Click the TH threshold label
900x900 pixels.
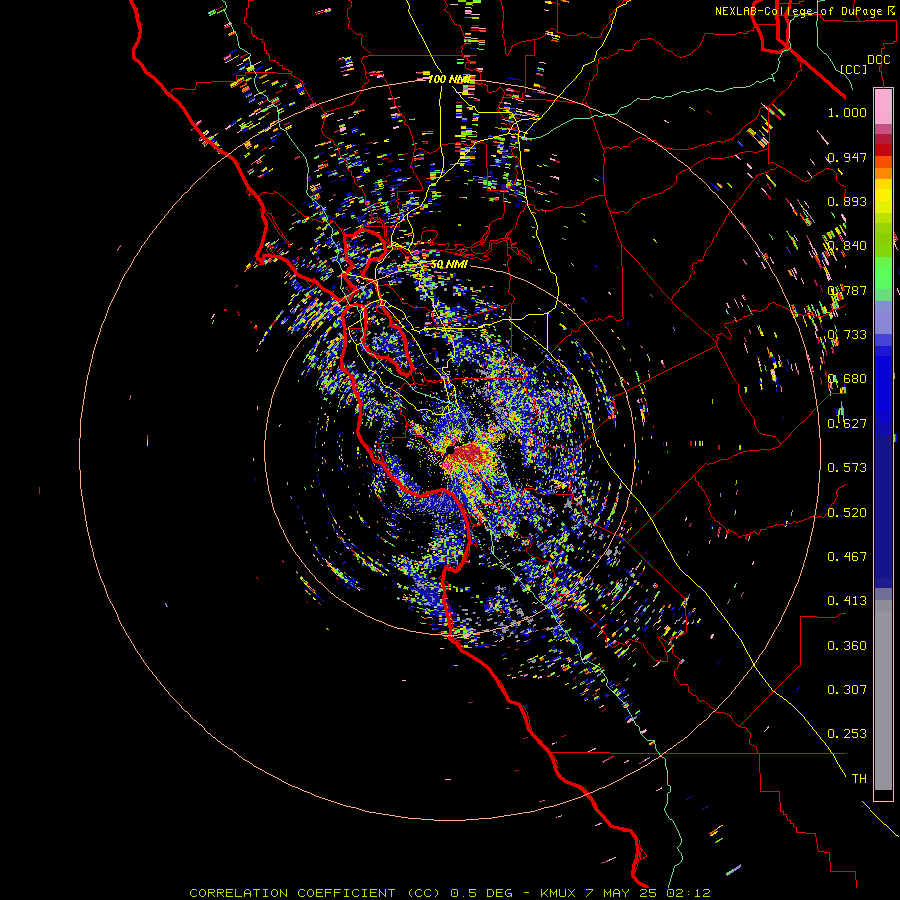coord(859,779)
